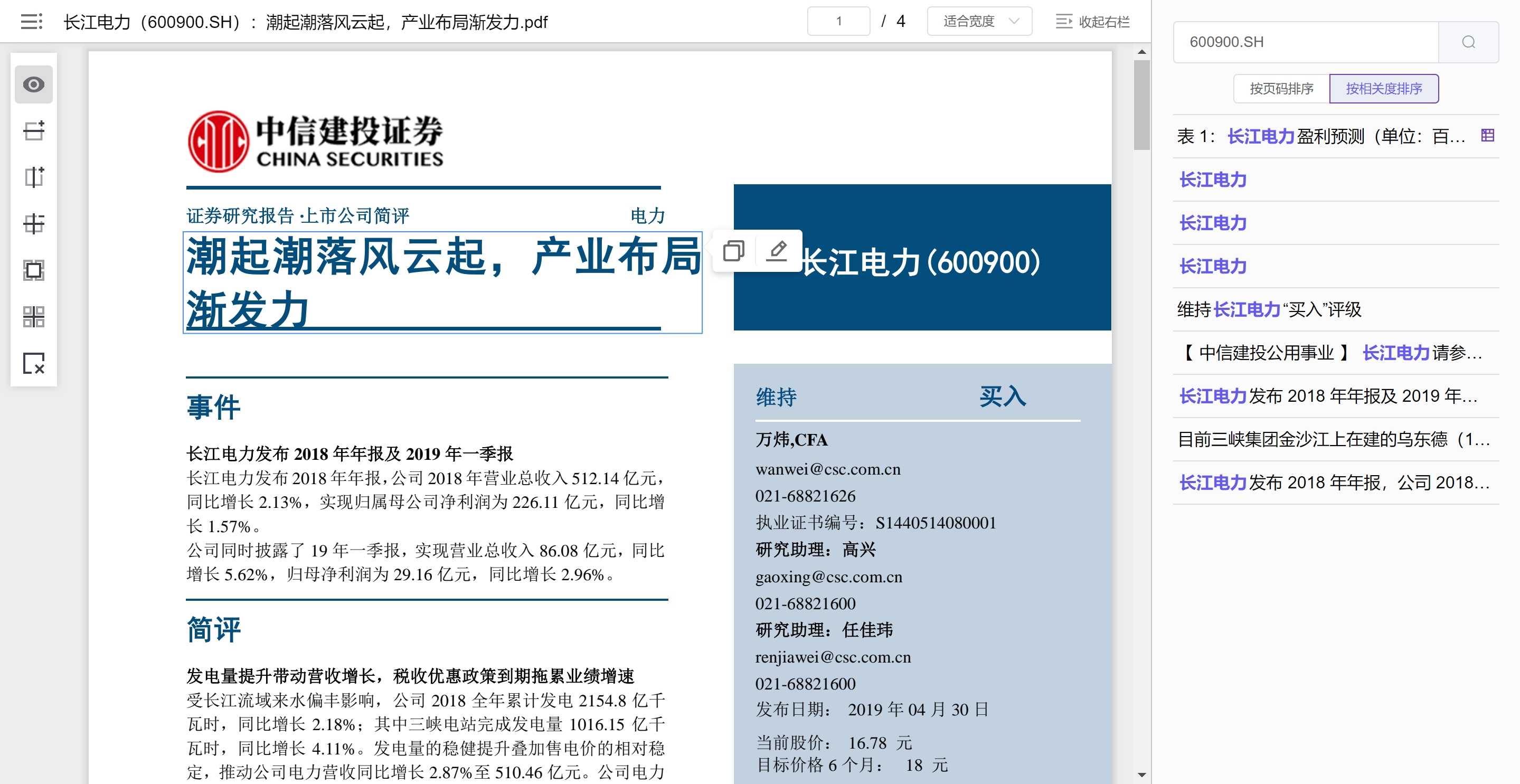Open result 长江电力发布 2018 年年报,公司 2018…
The image size is (1520, 784).
click(1336, 483)
